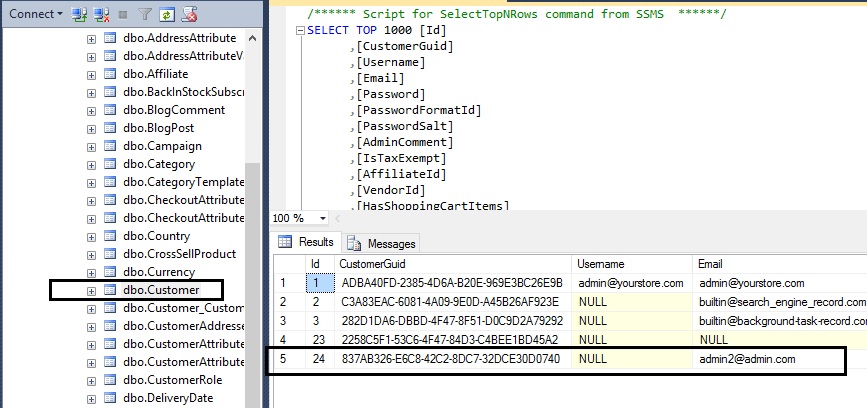
Task: Collapse the SELECT statement outline in editor
Action: 299,30
